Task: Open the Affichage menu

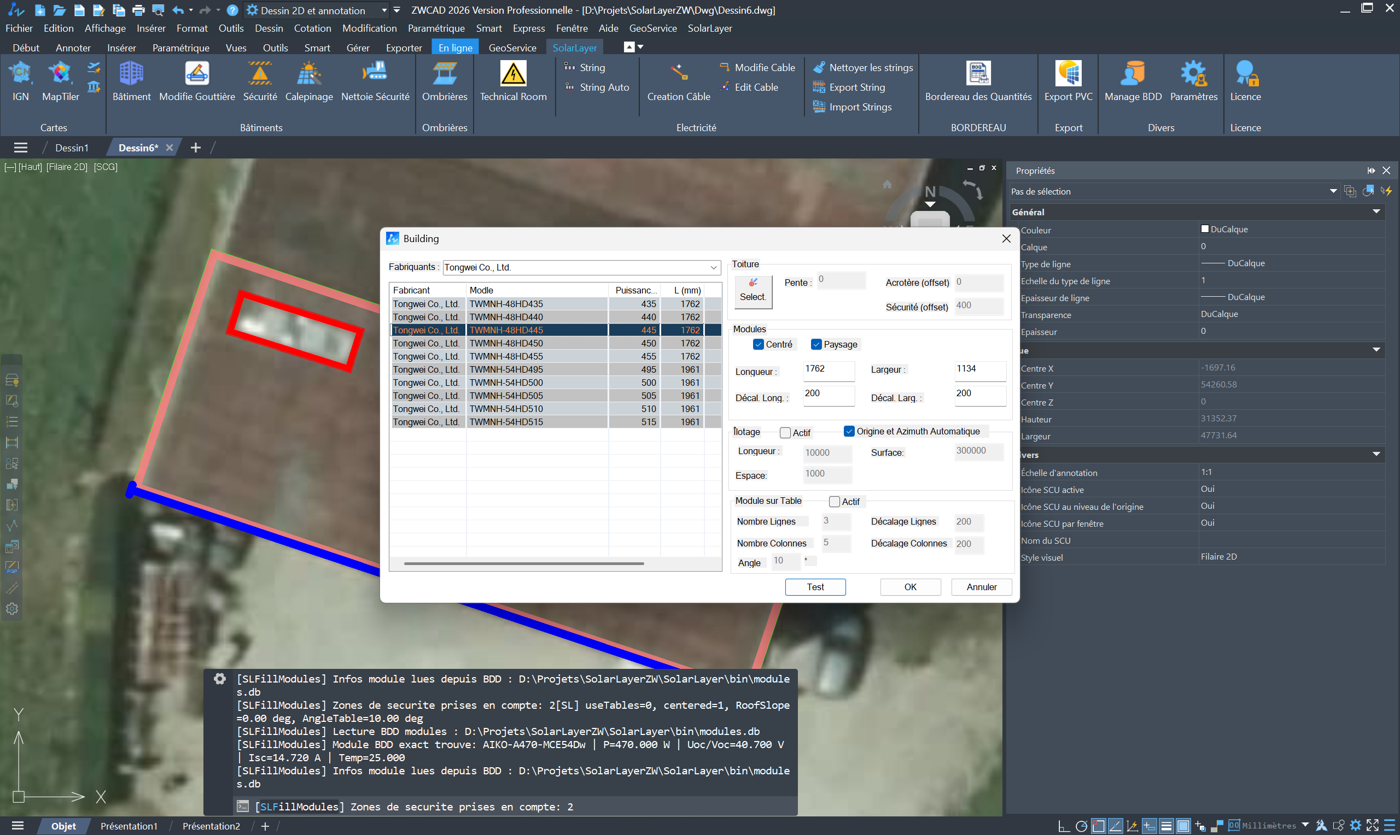Action: point(105,28)
